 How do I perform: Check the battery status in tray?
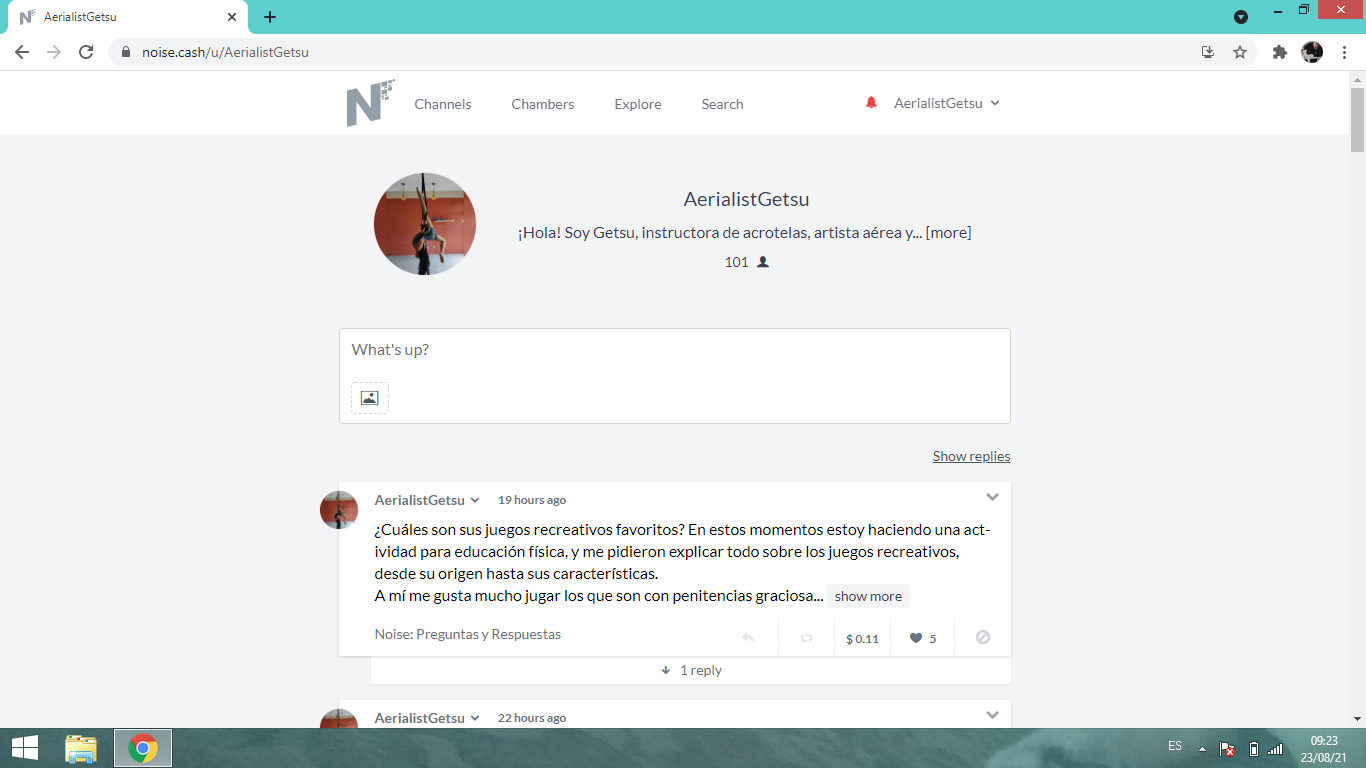[x=1253, y=749]
